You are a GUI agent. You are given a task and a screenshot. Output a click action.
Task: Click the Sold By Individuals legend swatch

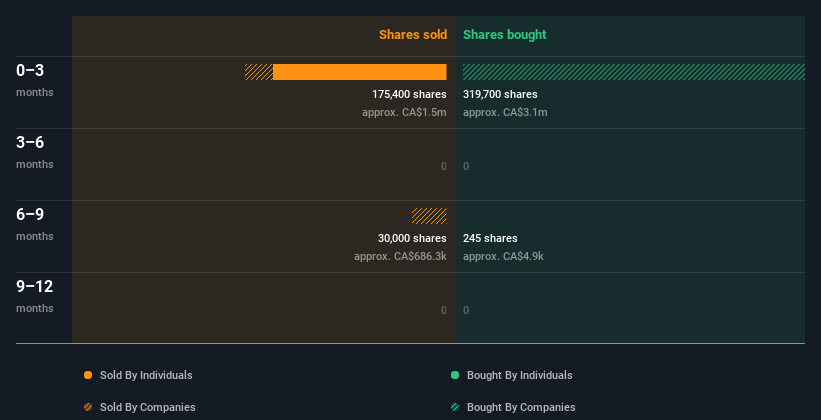pyautogui.click(x=88, y=375)
